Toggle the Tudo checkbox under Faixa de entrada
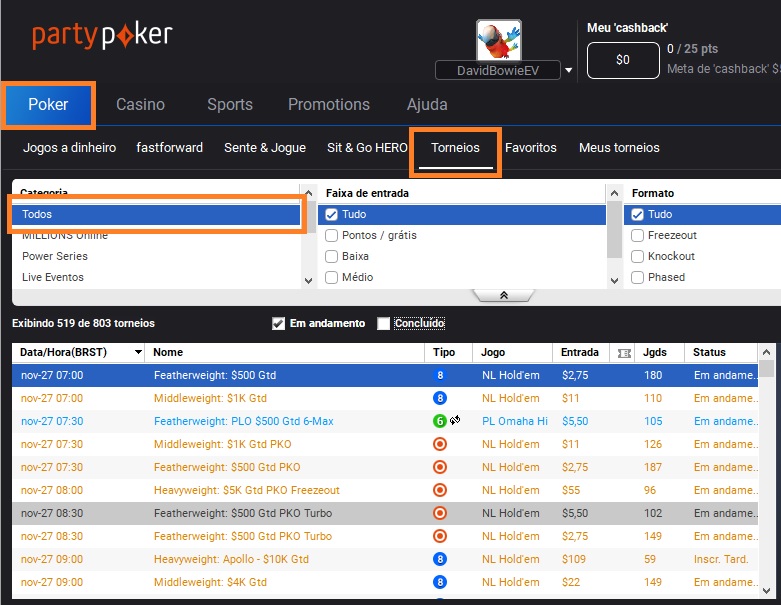781x605 pixels. click(331, 214)
